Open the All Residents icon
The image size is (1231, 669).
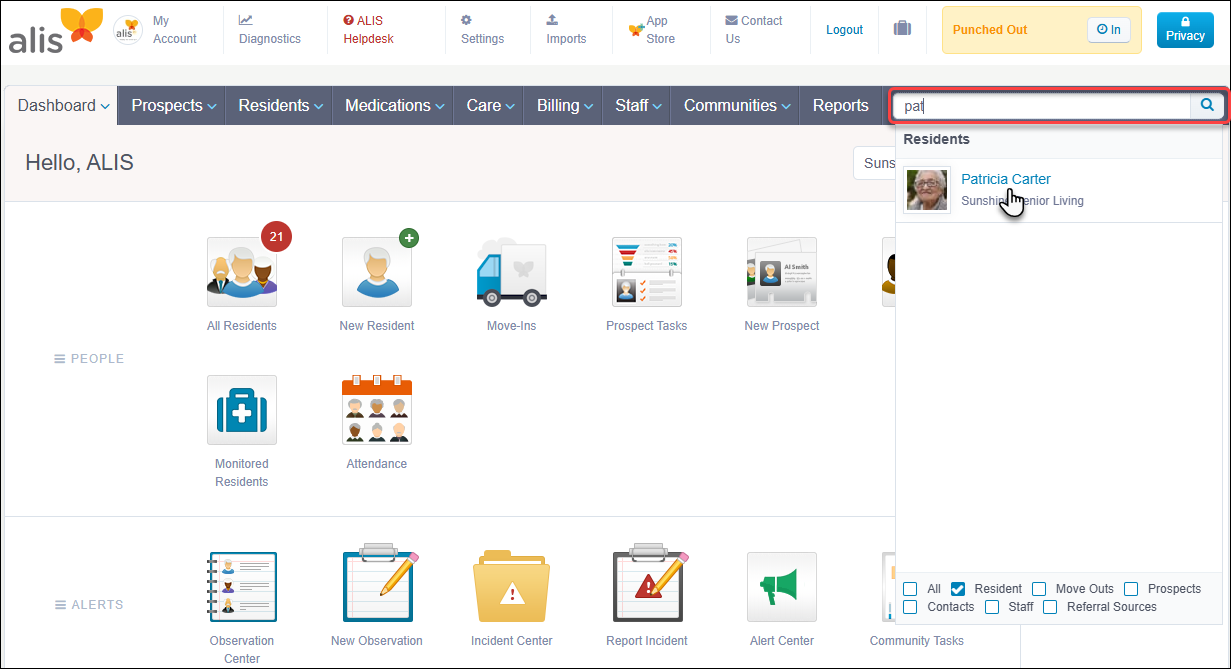(x=241, y=271)
